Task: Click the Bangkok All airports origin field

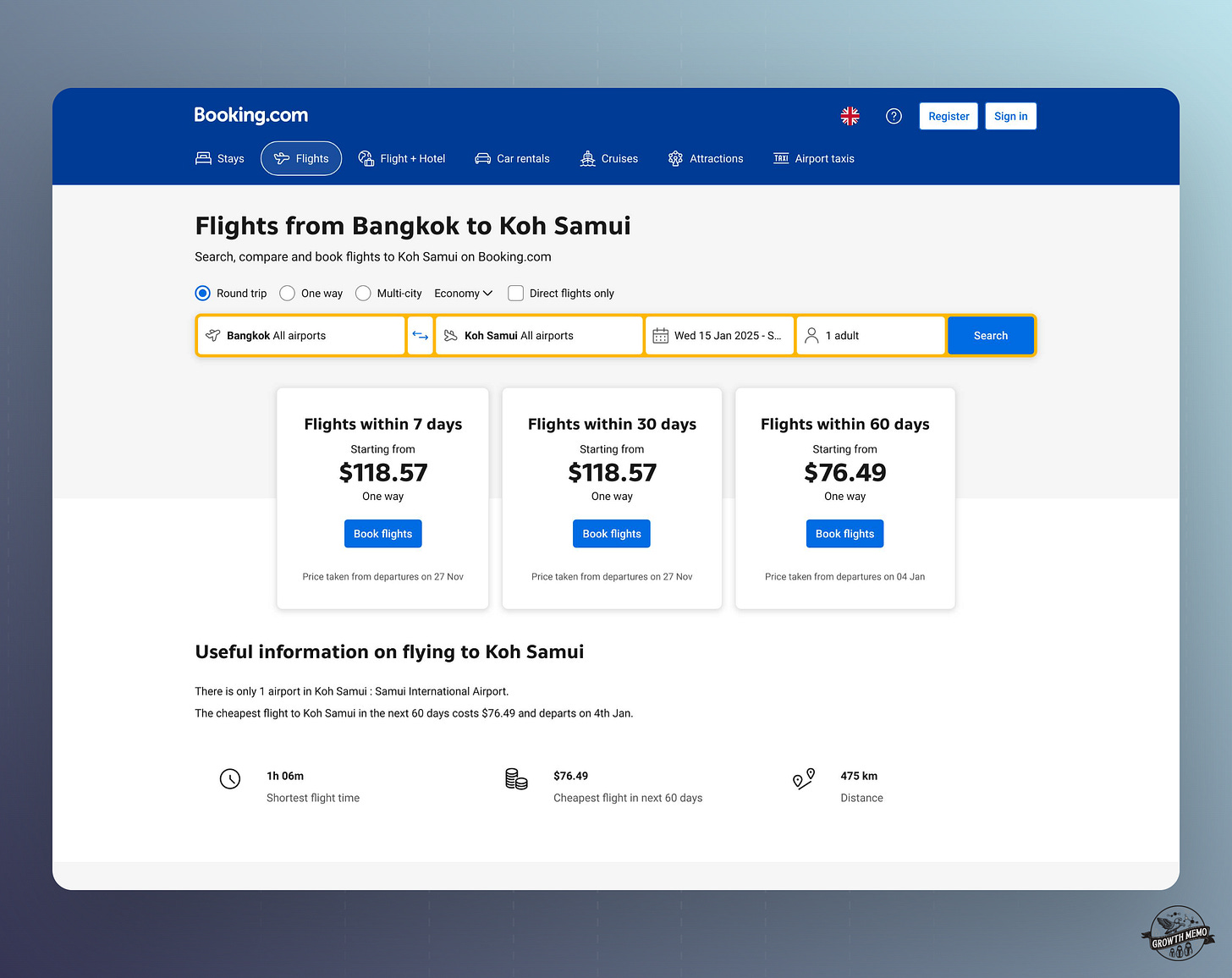Action: [301, 335]
